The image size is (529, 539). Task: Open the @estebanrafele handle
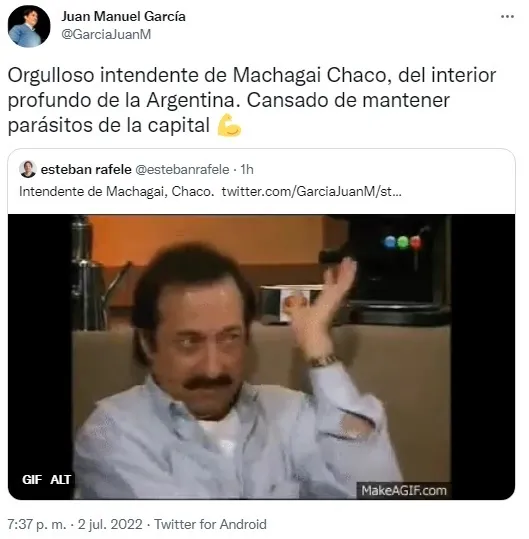click(182, 169)
